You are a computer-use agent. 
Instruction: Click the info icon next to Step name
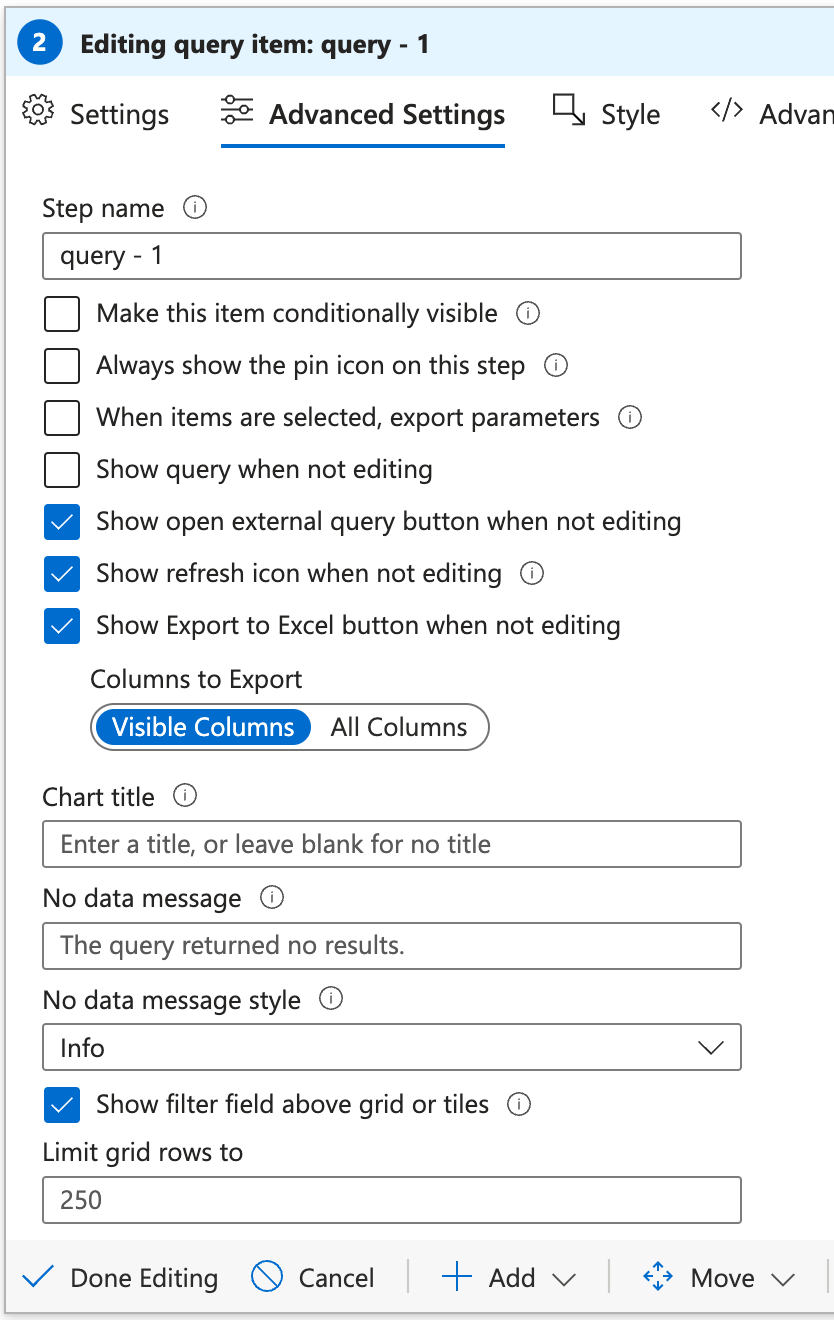(x=196, y=208)
